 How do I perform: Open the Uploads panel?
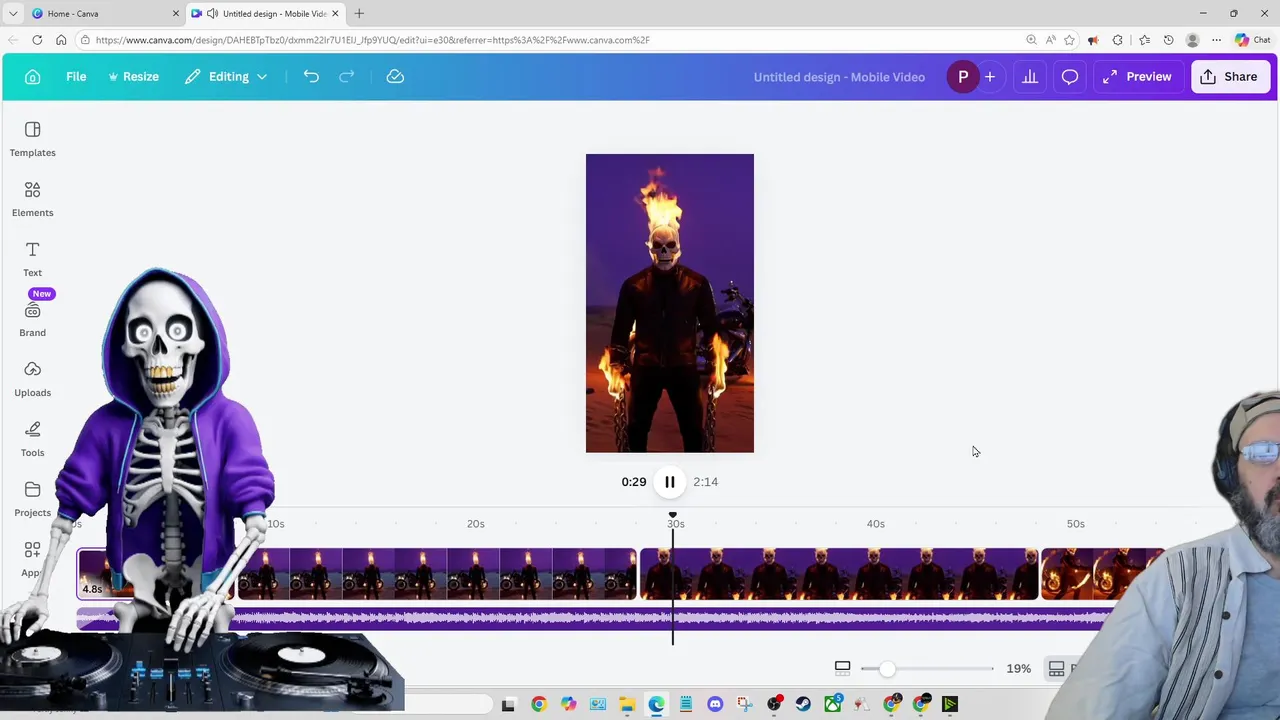coord(32,379)
